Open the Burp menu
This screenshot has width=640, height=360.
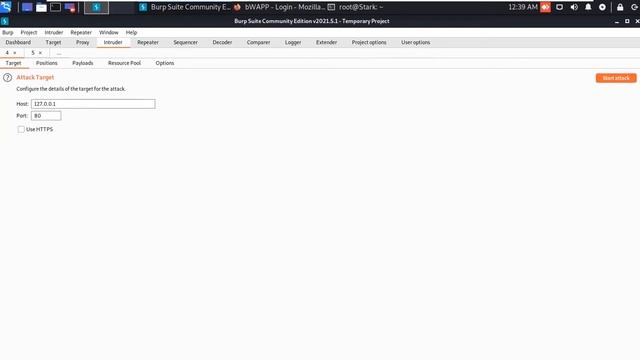click(x=8, y=32)
